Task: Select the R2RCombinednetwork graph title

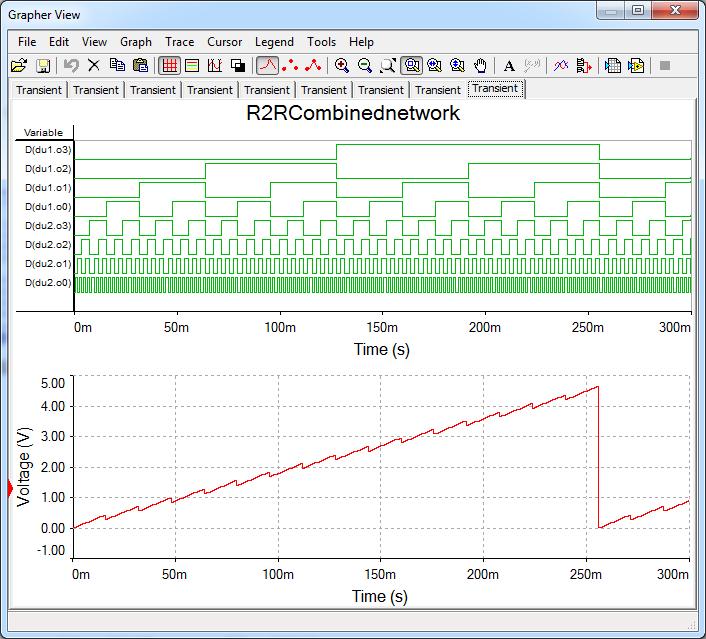Action: (353, 113)
